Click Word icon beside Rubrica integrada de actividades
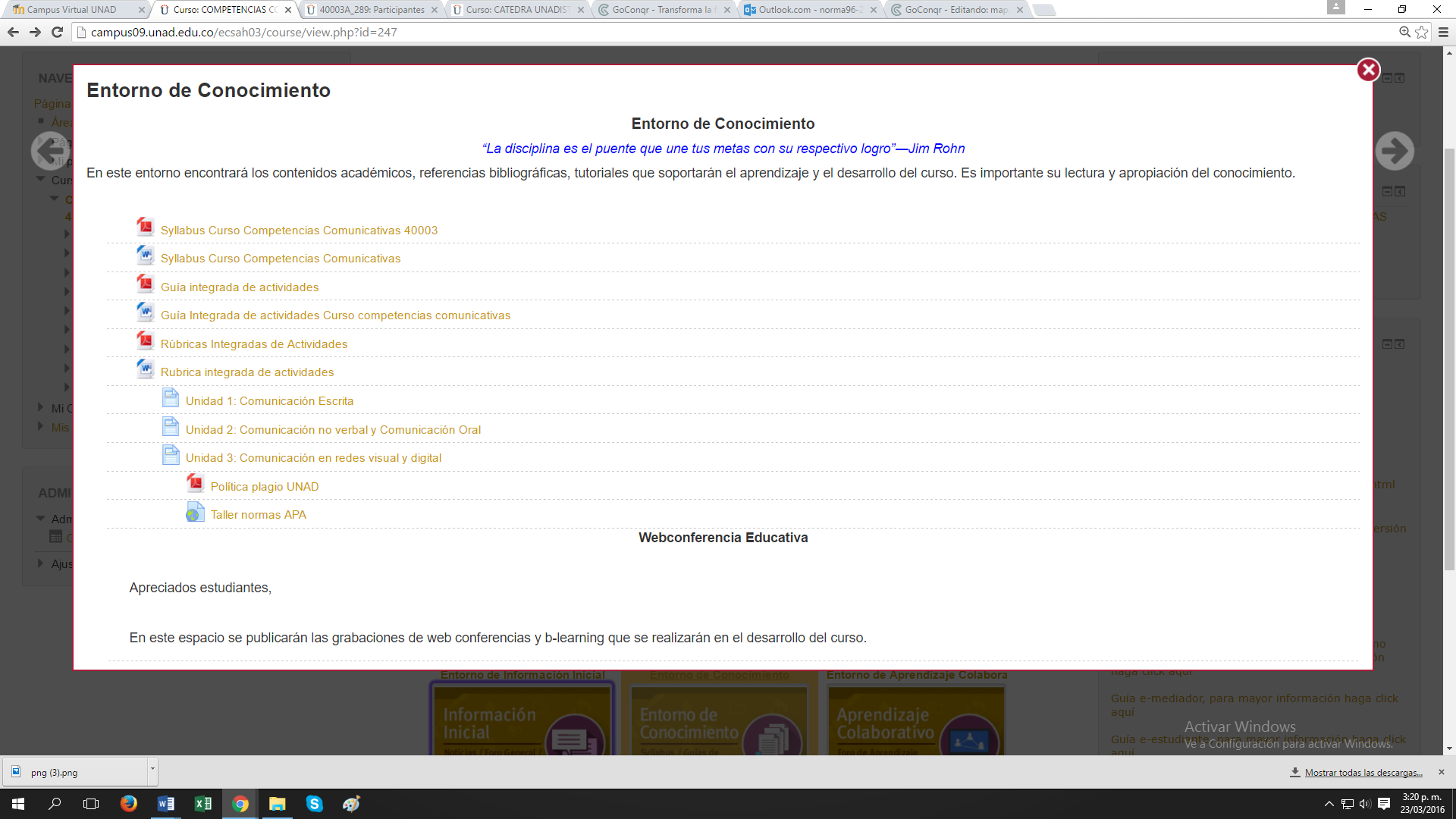Screen dimensions: 1456x819 click(145, 369)
